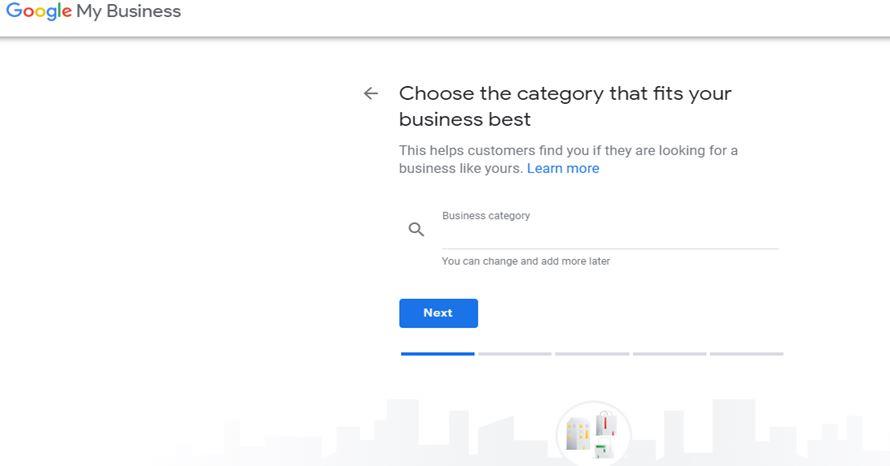Click the small green storefront in the illustration
The image size is (890, 466).
coord(603,449)
